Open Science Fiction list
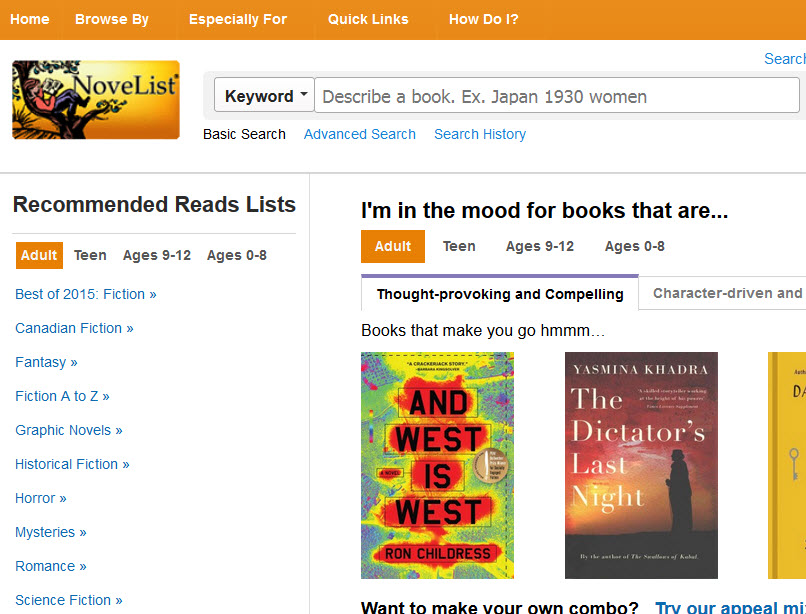Image resolution: width=806 pixels, height=614 pixels. pyautogui.click(x=69, y=600)
